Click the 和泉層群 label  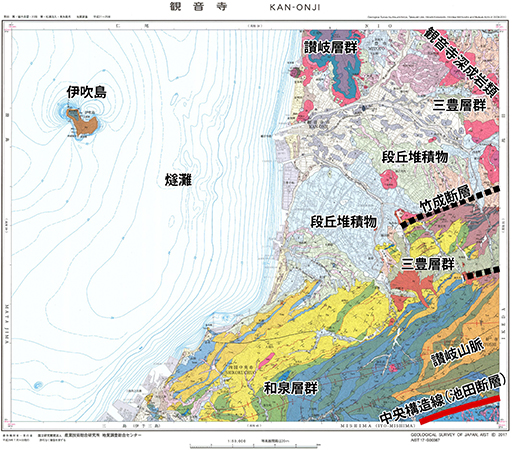click(291, 388)
